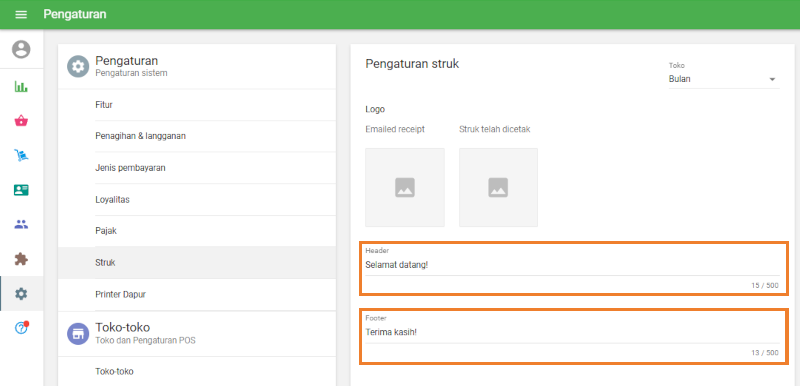The image size is (800, 386).
Task: Click the Pengaturan gear circle icon
Action: click(78, 66)
